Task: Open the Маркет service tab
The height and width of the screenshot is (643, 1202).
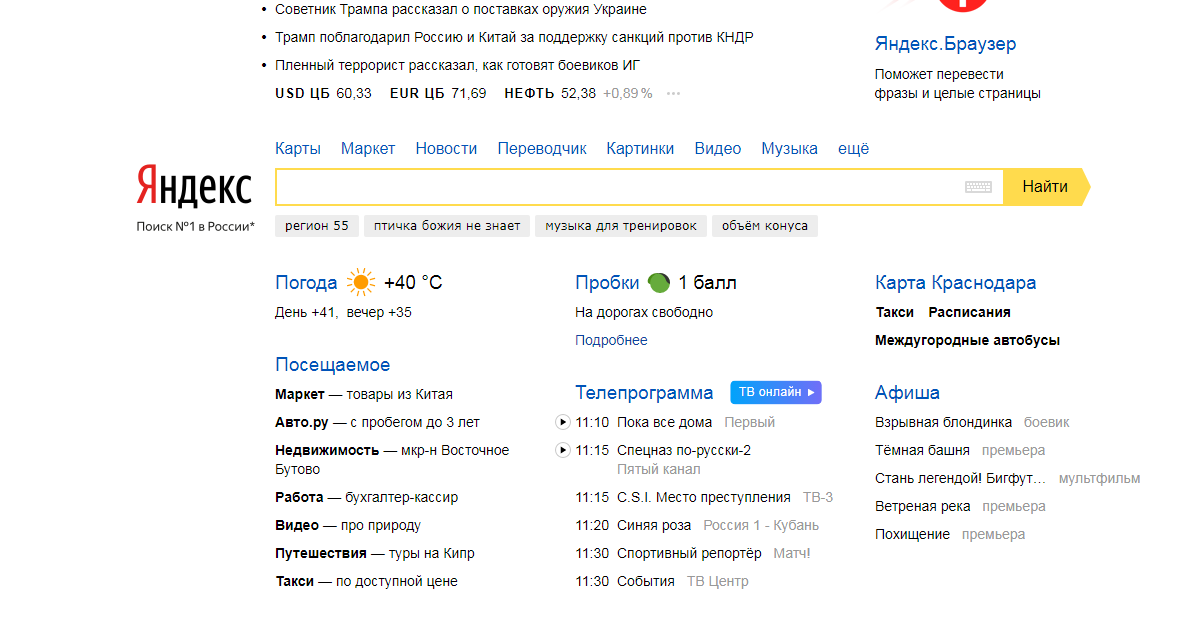Action: pyautogui.click(x=368, y=148)
